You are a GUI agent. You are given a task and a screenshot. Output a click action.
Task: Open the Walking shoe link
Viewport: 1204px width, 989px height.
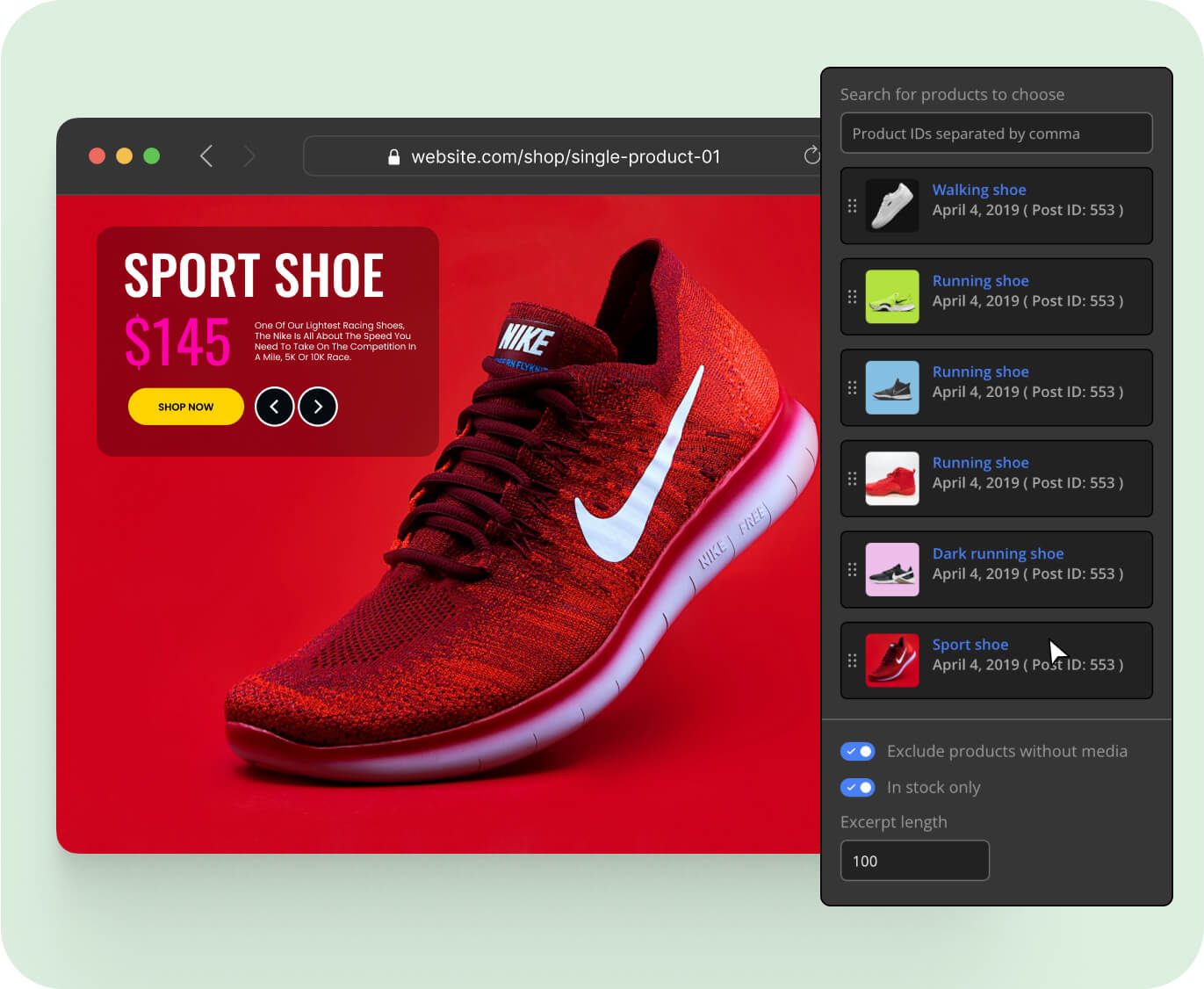(979, 190)
